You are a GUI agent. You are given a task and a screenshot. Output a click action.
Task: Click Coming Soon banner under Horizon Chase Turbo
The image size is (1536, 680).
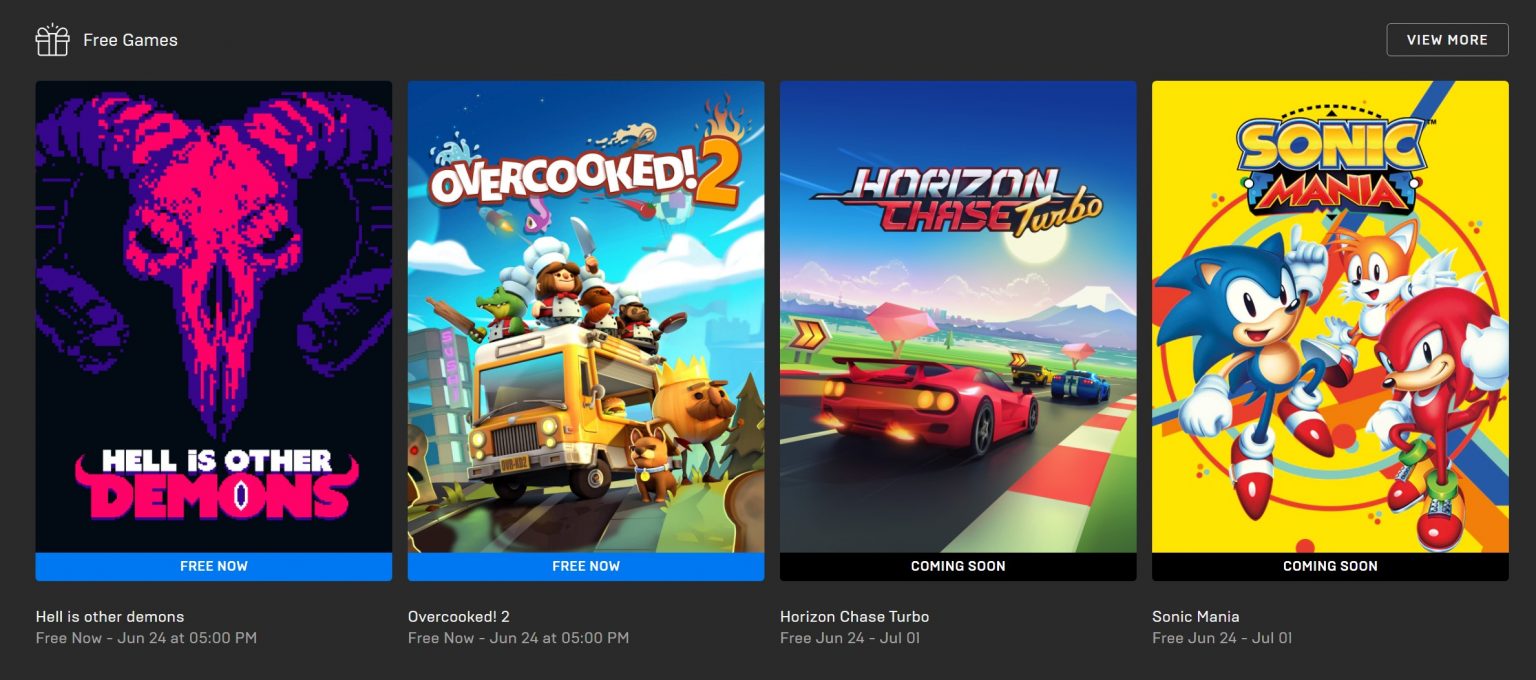click(x=958, y=566)
